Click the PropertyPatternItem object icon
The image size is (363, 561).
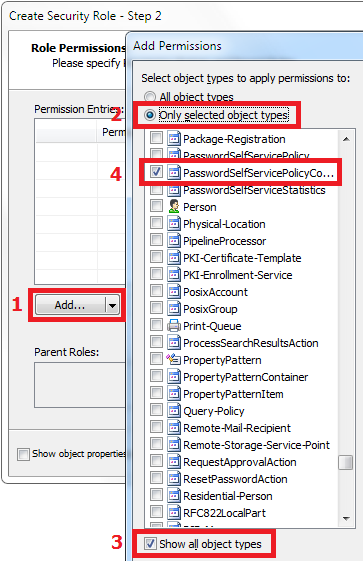(x=174, y=394)
